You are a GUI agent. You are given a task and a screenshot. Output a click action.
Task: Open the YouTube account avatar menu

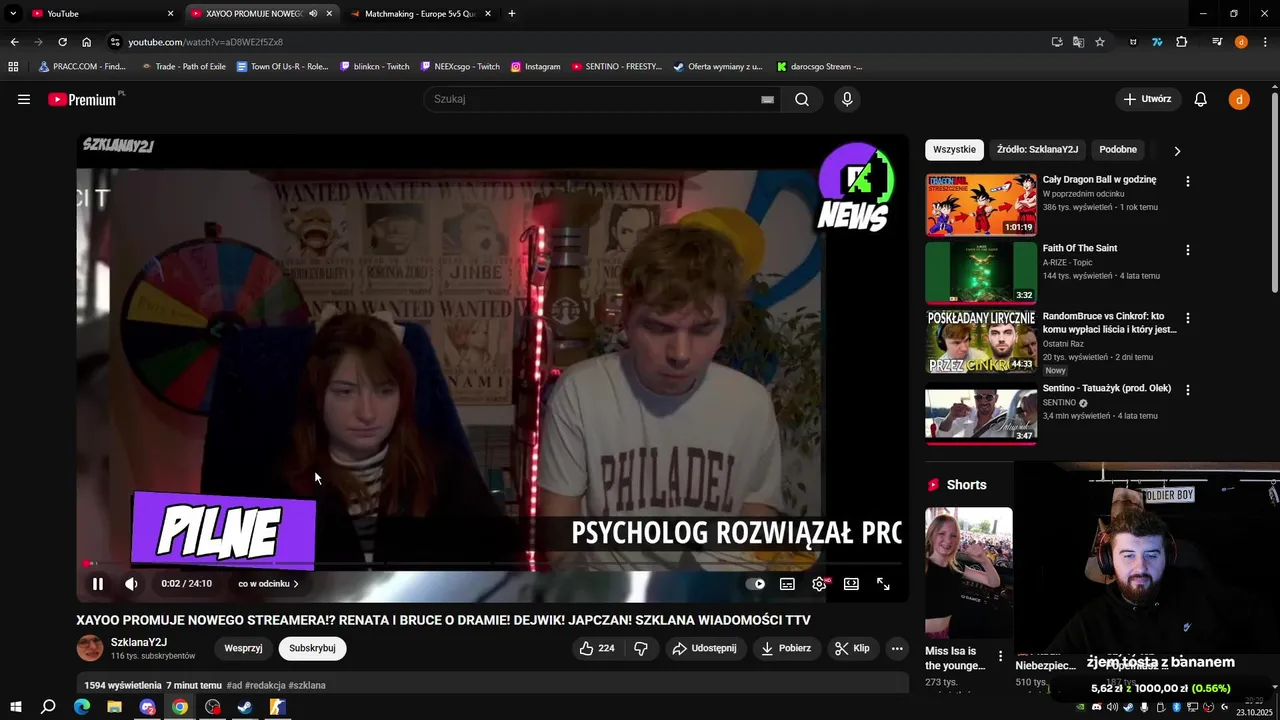(x=1239, y=99)
